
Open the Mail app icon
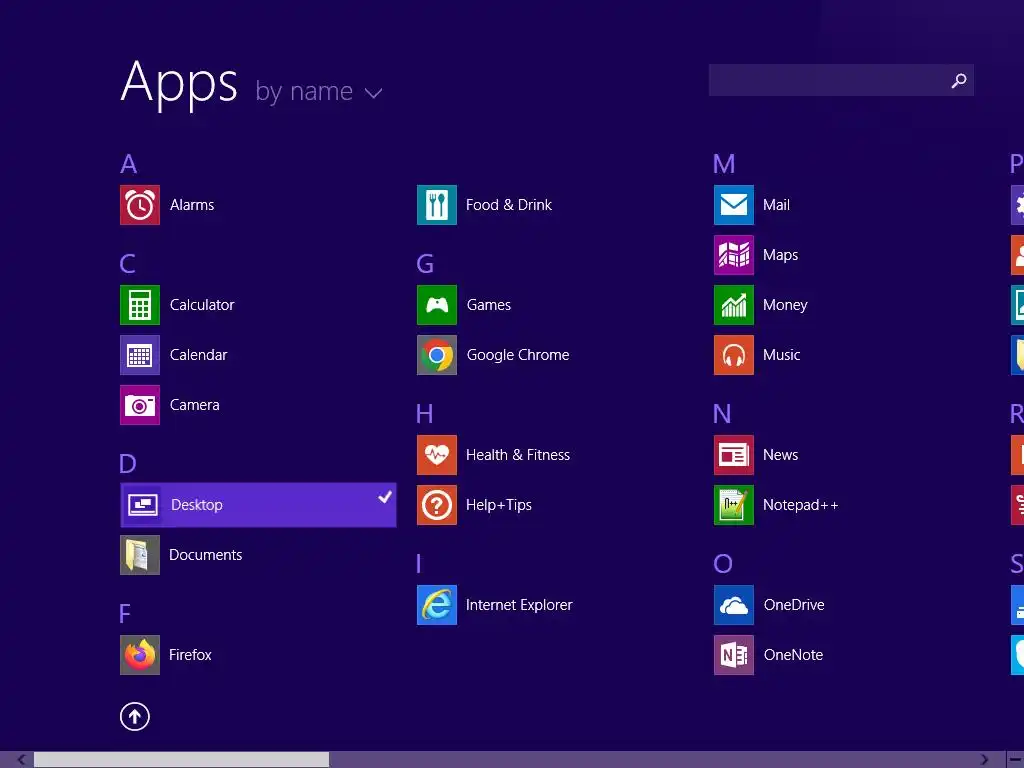734,205
